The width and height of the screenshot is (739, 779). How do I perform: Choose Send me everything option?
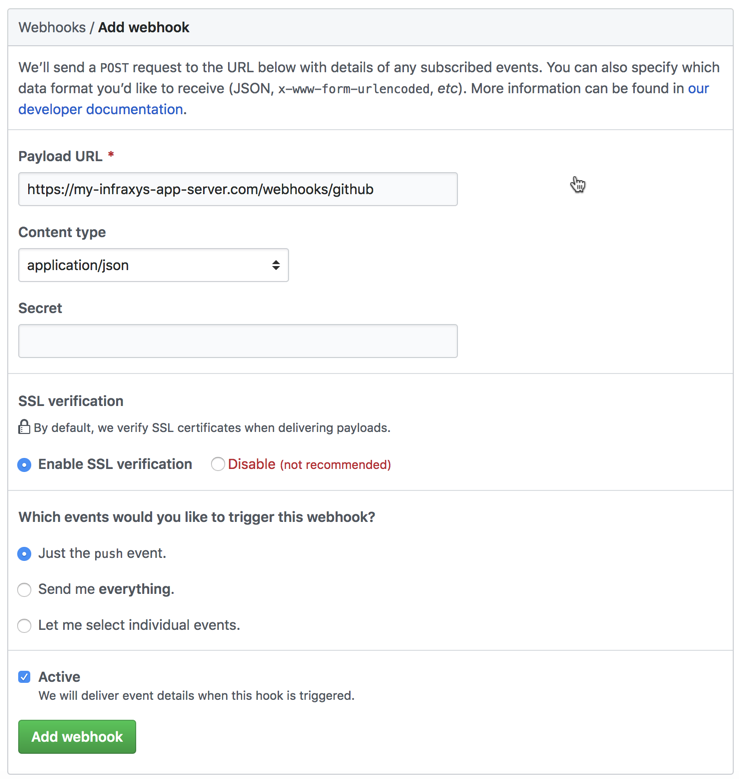coord(24,590)
